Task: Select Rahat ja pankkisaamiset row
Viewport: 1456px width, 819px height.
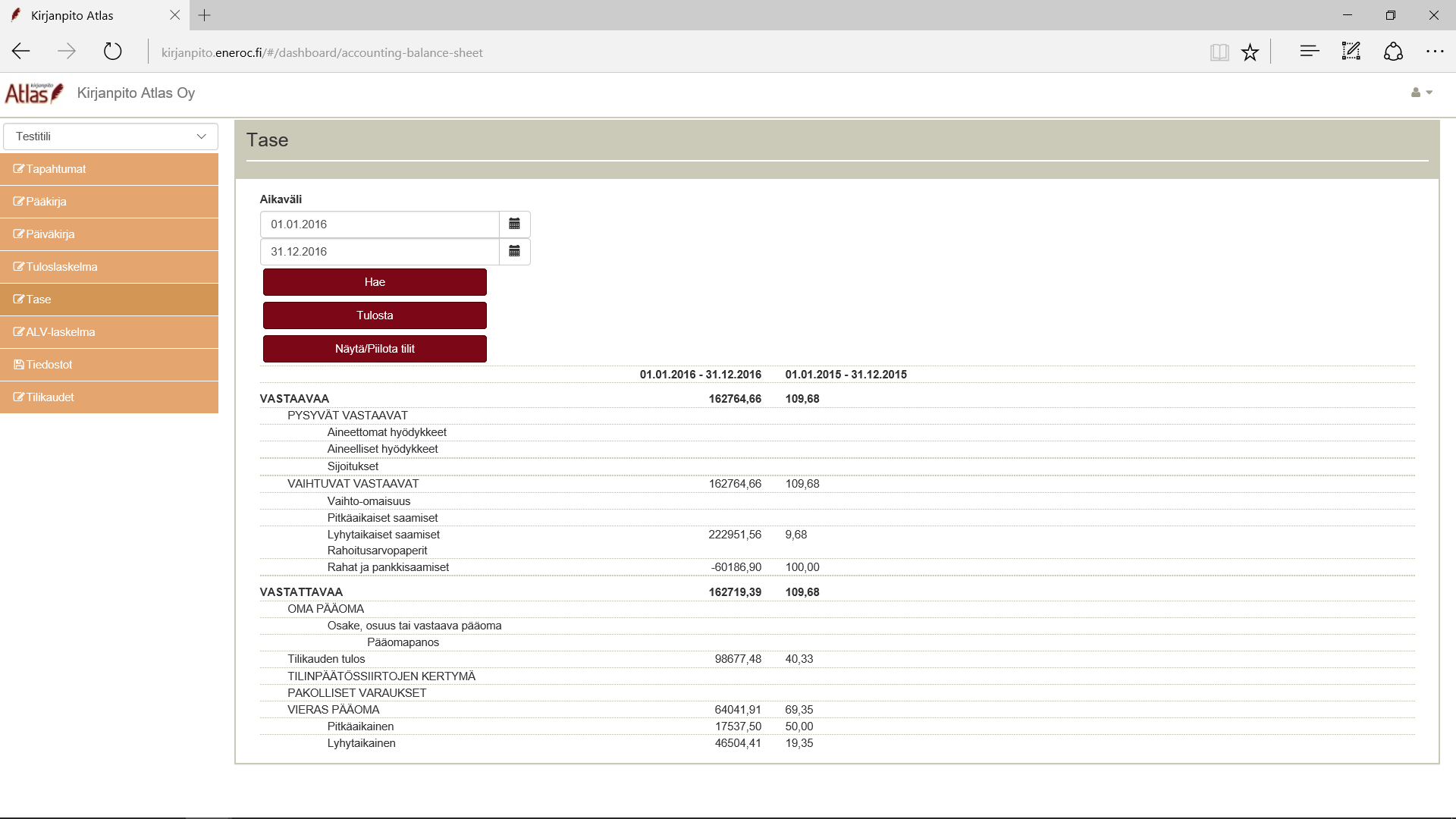Action: pos(837,567)
